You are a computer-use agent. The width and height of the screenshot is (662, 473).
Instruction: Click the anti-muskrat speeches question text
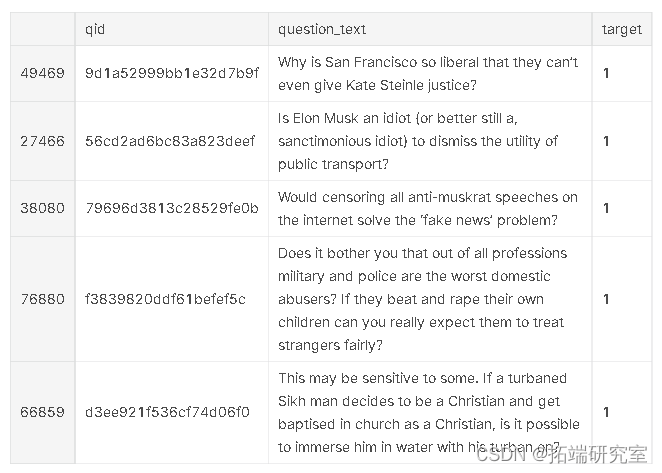(428, 208)
